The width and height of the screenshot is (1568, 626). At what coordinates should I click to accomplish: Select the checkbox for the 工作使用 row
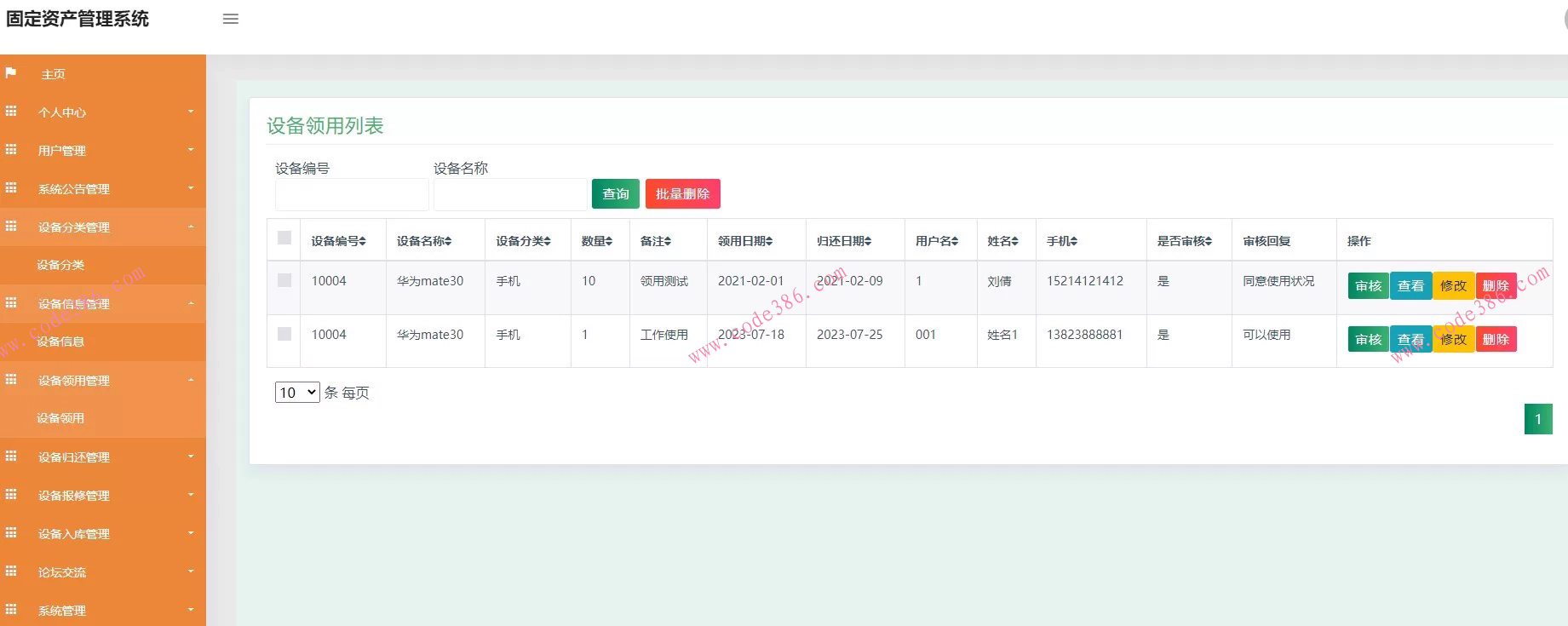click(x=284, y=334)
